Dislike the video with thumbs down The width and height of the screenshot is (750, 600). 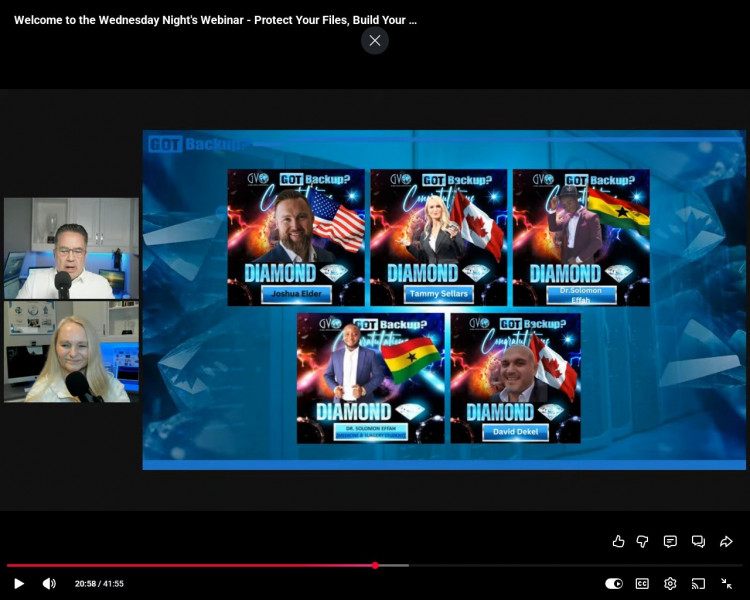click(x=643, y=541)
